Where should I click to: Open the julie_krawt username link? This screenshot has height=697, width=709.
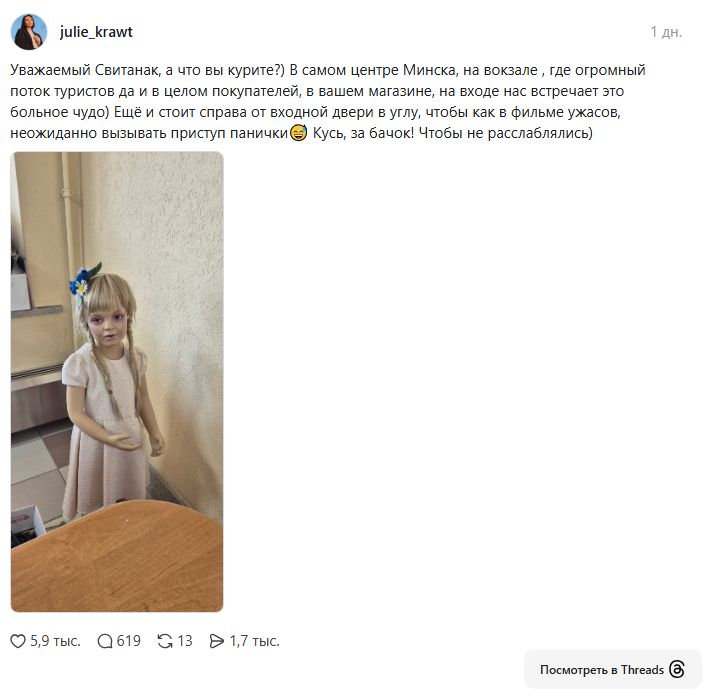(x=96, y=32)
